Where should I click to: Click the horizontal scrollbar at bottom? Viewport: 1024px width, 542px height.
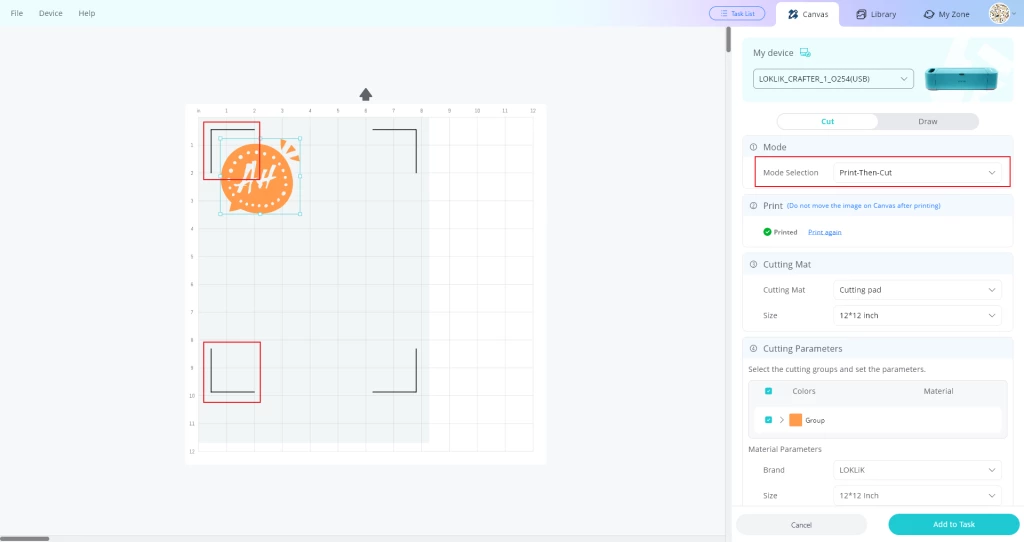(x=25, y=539)
